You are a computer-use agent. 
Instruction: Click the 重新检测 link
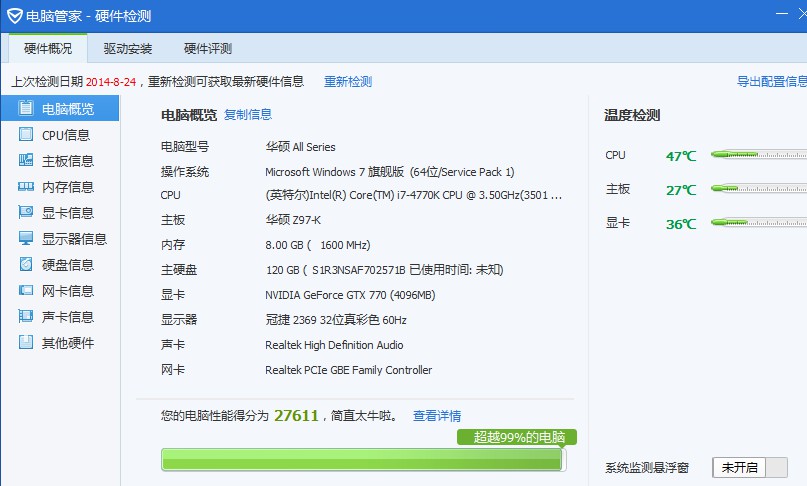[x=348, y=82]
